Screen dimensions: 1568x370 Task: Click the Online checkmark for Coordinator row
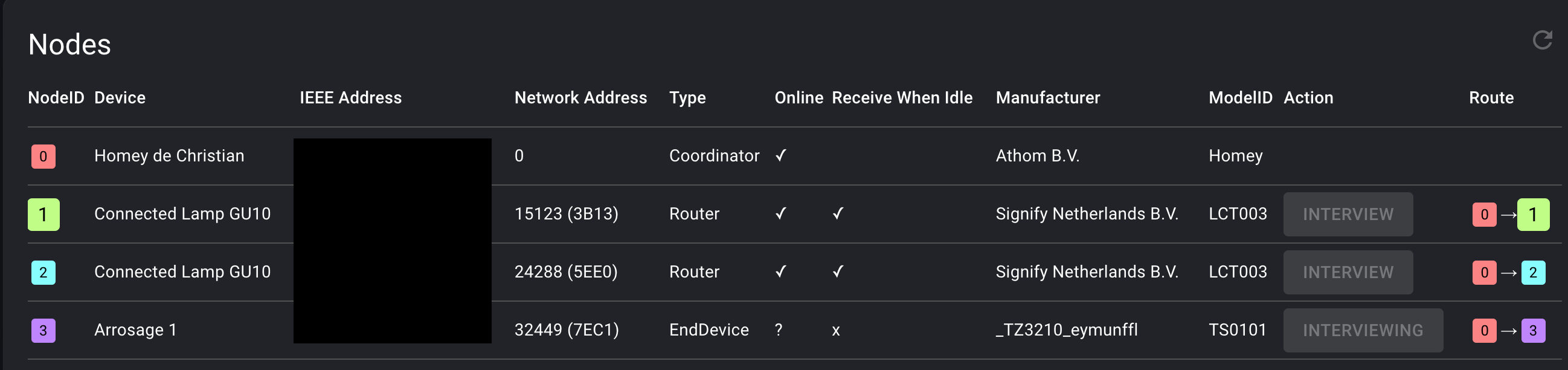780,156
